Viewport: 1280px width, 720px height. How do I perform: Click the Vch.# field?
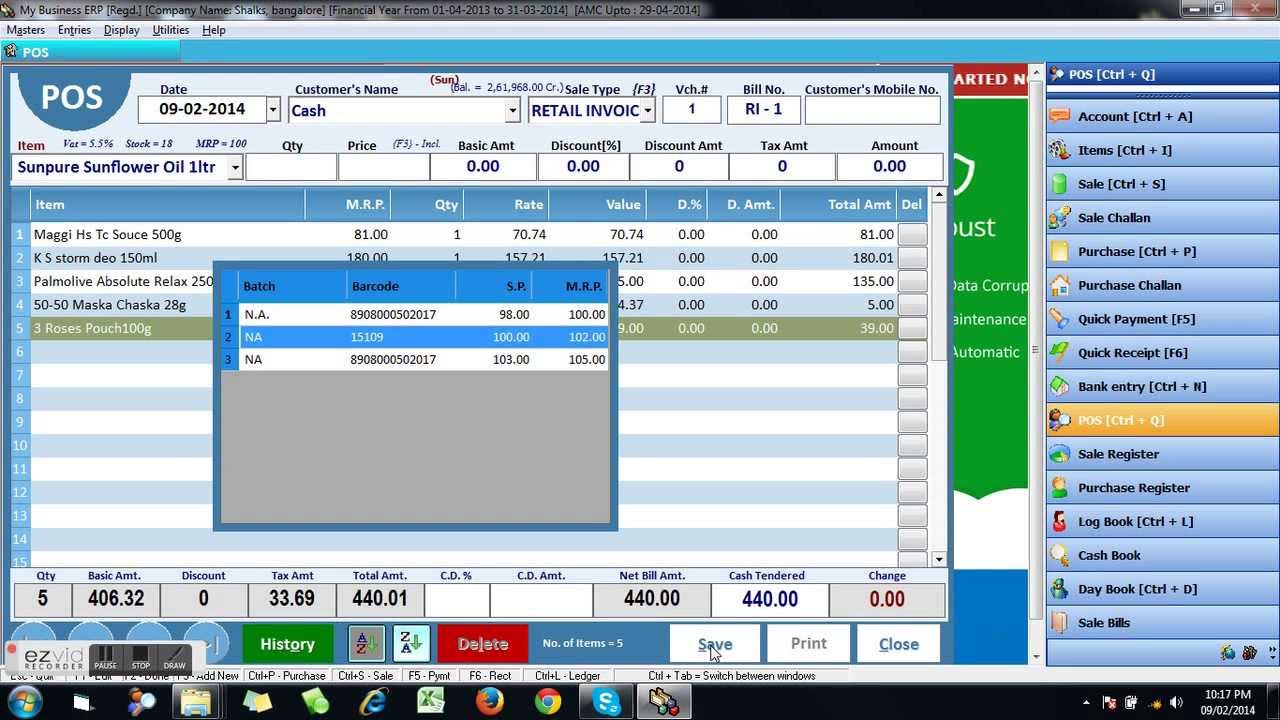coord(691,110)
